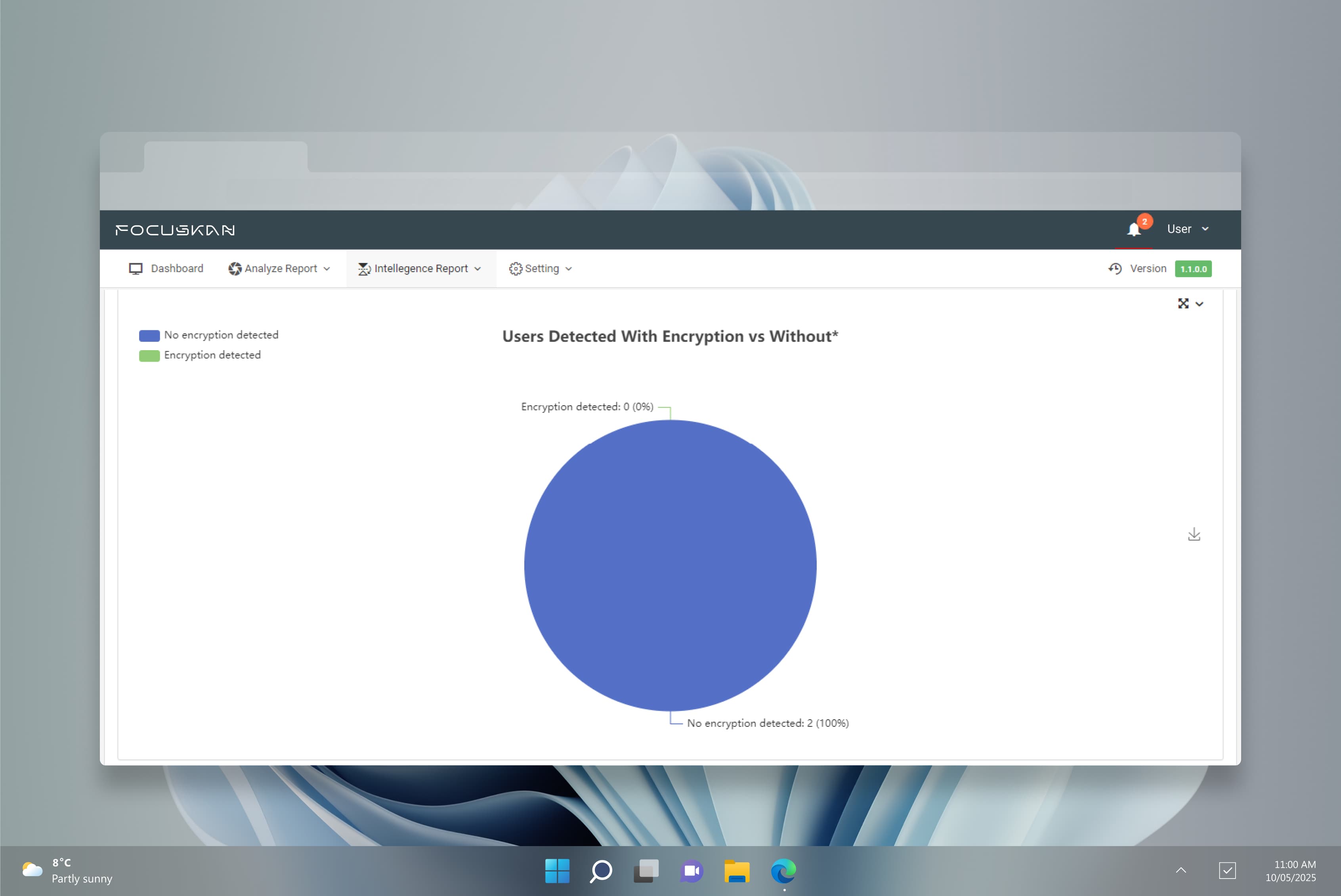Click the Intellegence Report icon
Viewport: 1341px width, 896px height.
tap(364, 269)
